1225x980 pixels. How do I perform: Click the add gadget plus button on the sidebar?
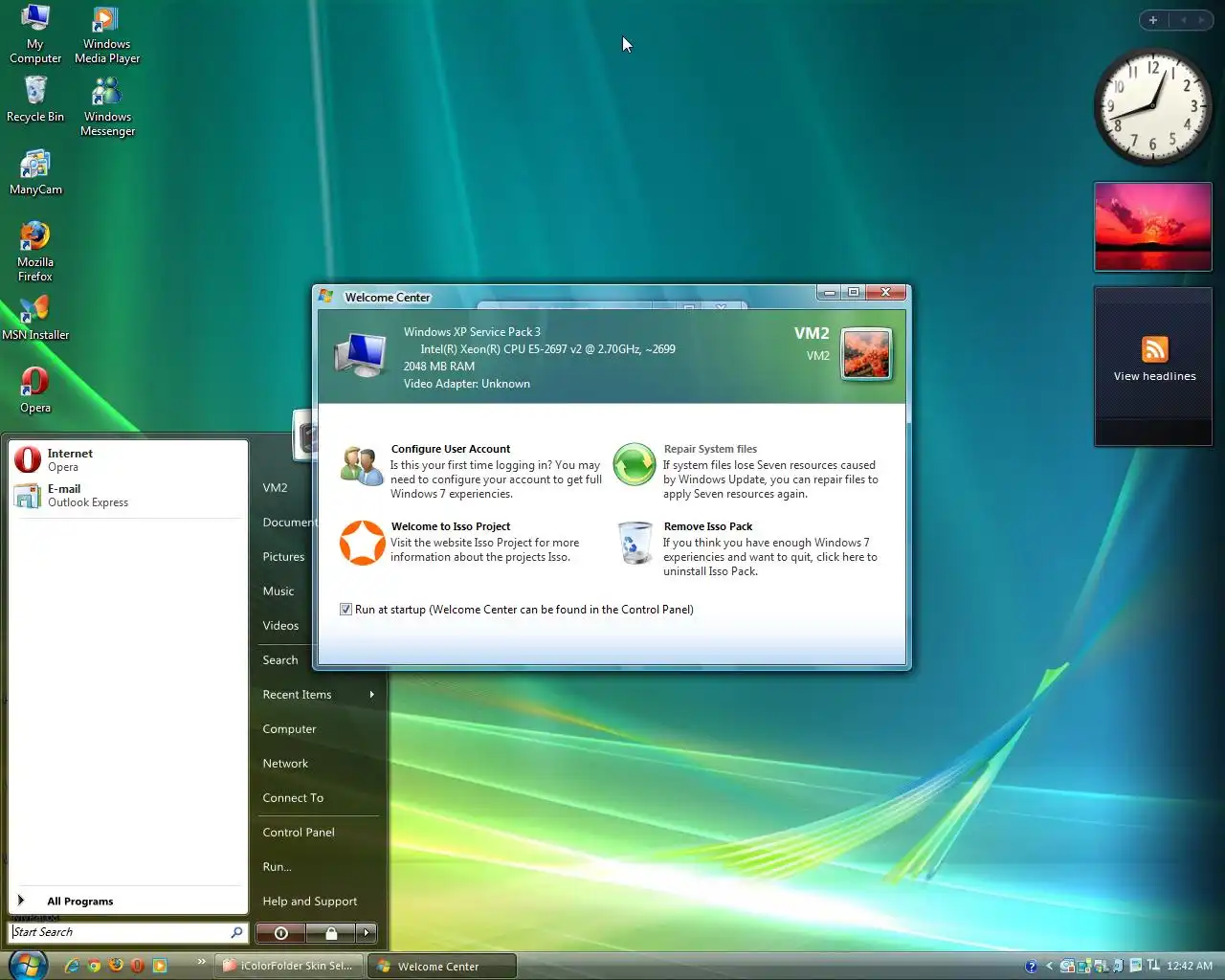pyautogui.click(x=1153, y=20)
